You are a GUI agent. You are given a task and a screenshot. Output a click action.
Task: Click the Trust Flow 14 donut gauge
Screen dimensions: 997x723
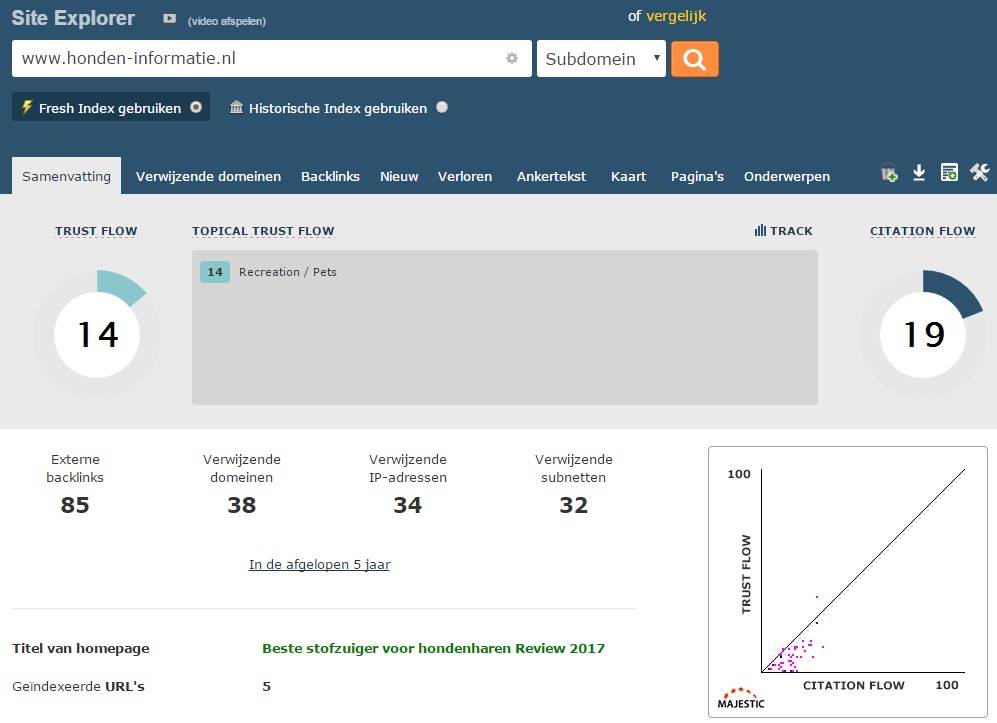[97, 334]
